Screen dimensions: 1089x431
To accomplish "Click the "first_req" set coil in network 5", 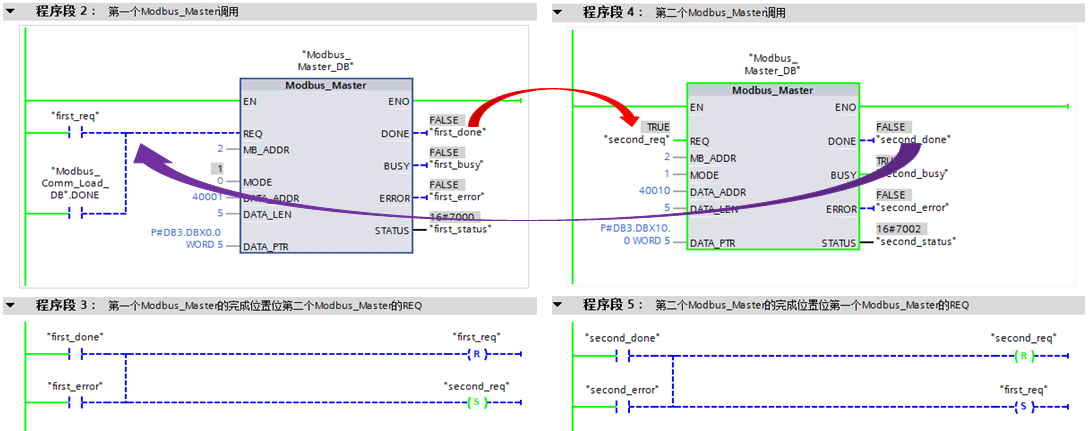I will tap(1024, 407).
